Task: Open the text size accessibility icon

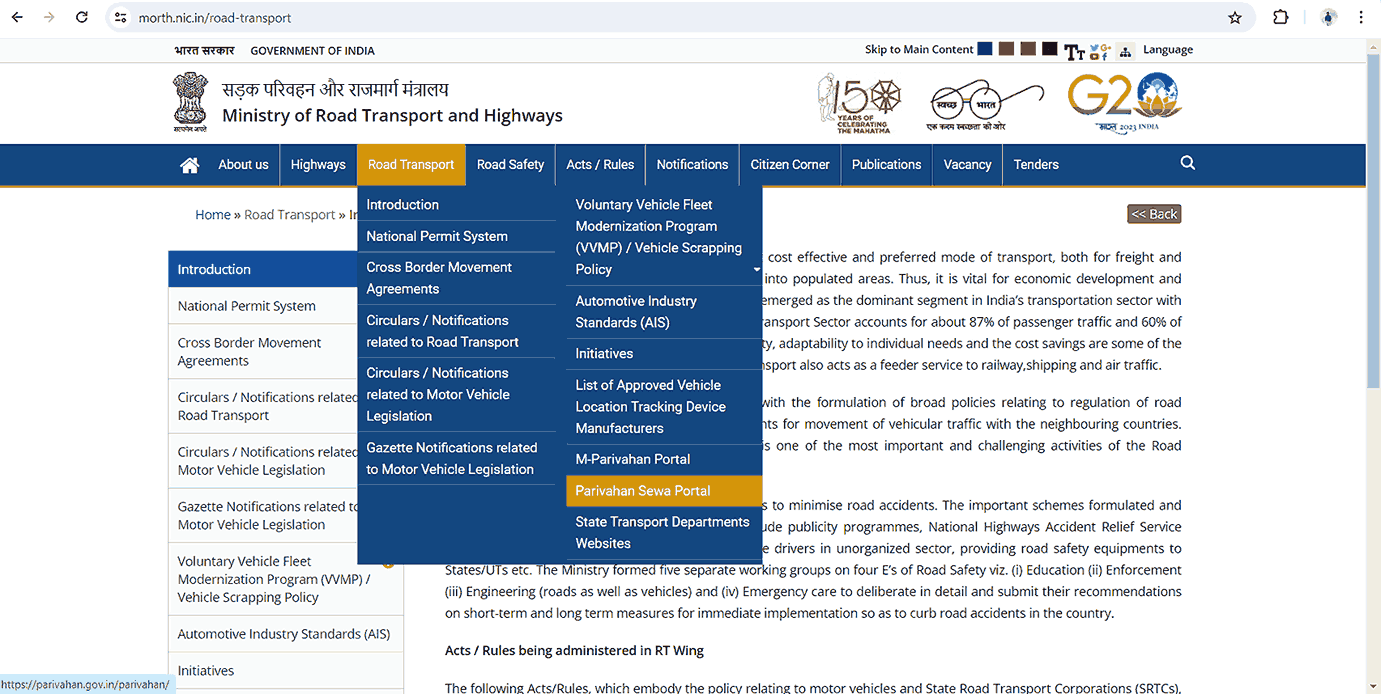Action: [x=1074, y=51]
